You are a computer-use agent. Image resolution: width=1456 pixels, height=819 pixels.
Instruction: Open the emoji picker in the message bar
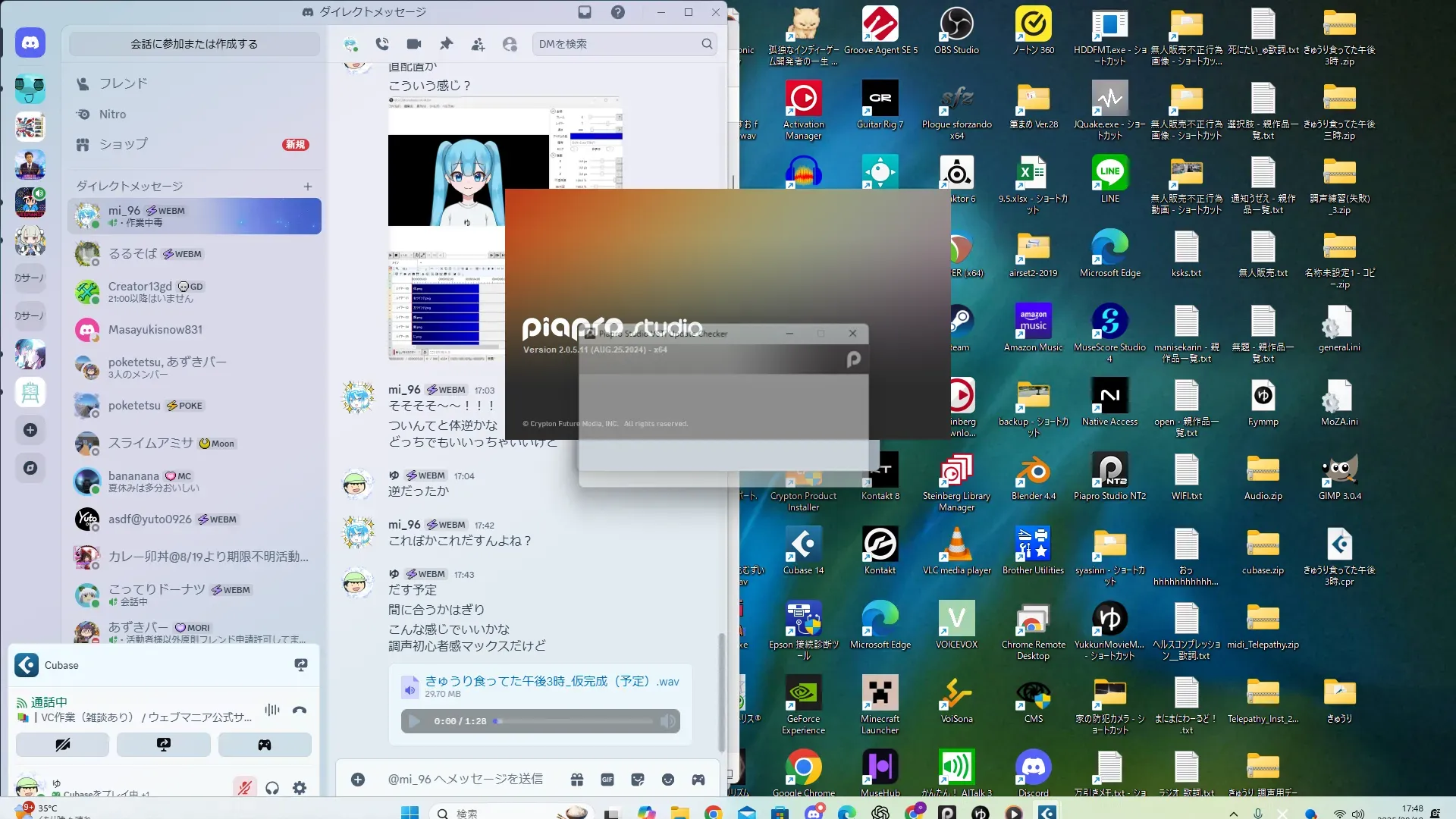[x=668, y=780]
